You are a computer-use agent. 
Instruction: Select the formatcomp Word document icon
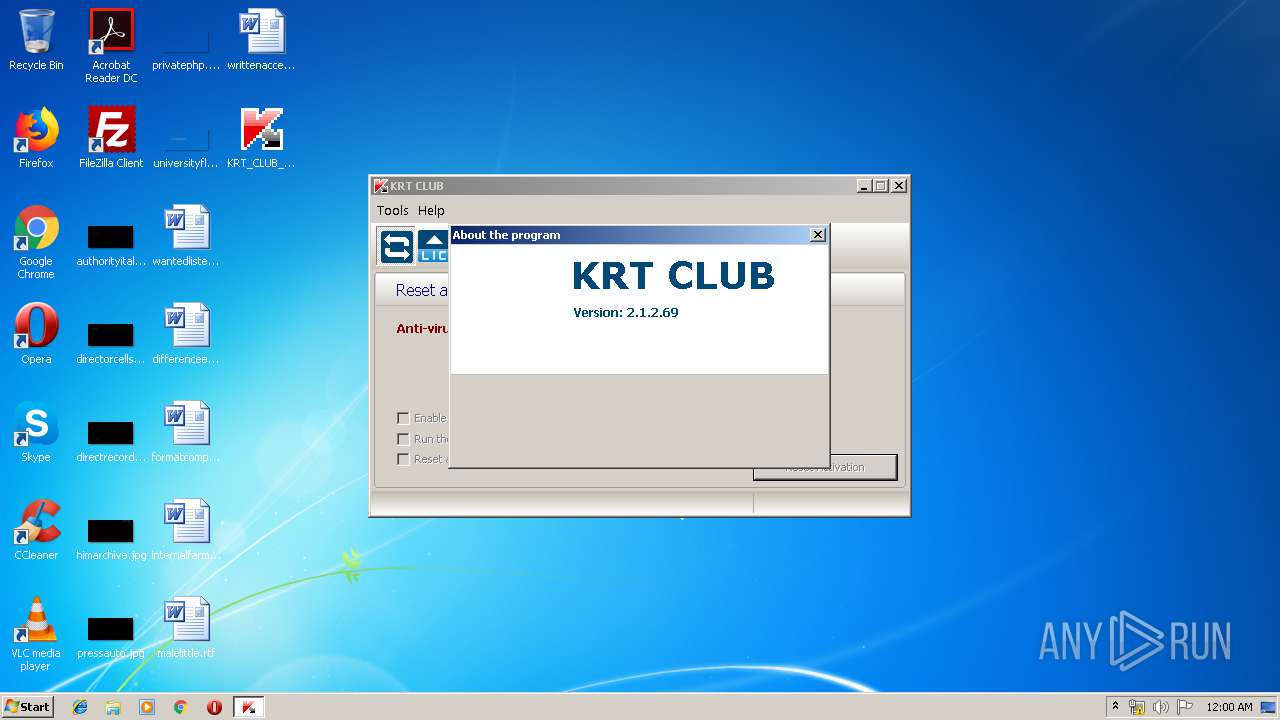(x=186, y=433)
